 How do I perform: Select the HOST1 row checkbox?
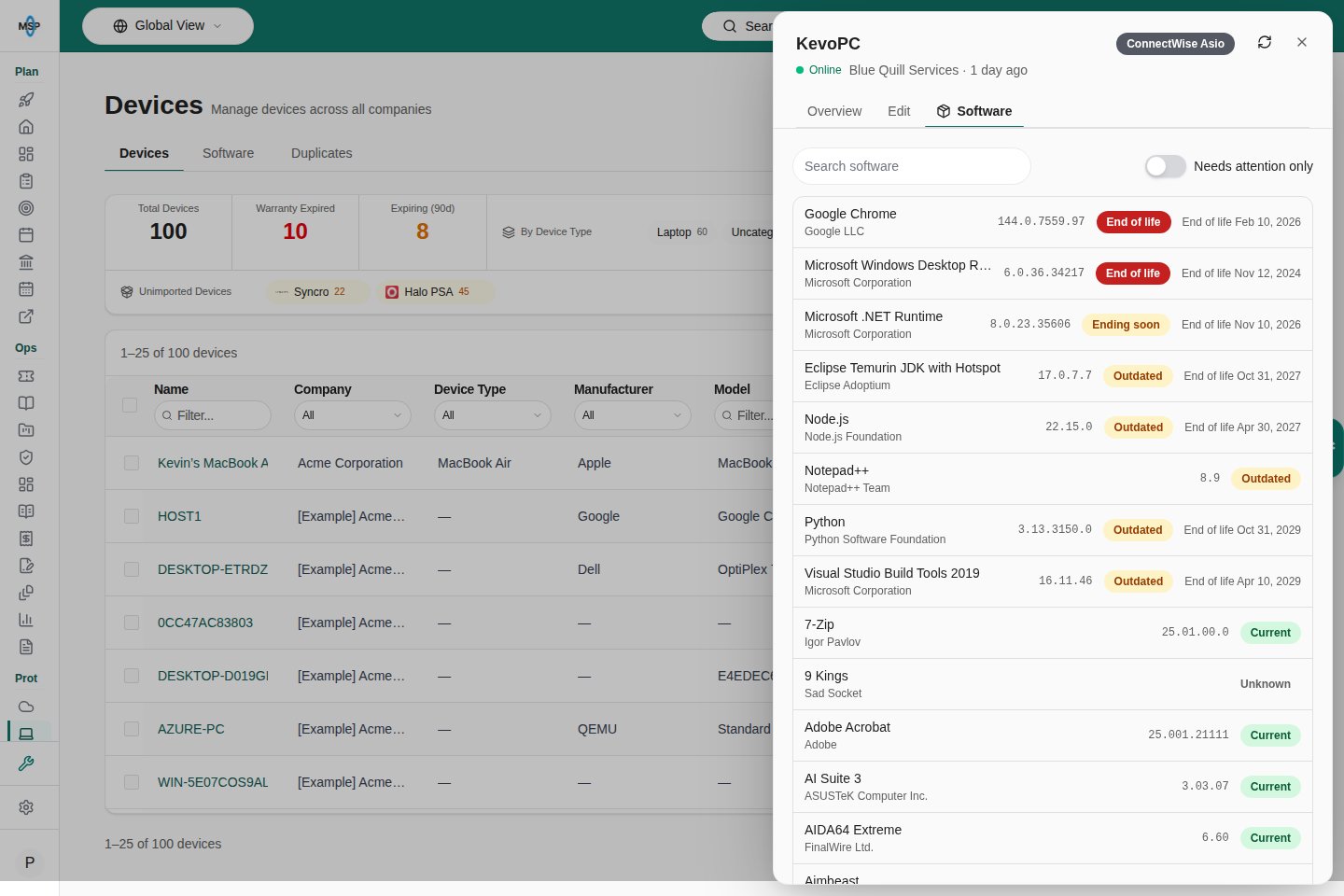[x=132, y=516]
